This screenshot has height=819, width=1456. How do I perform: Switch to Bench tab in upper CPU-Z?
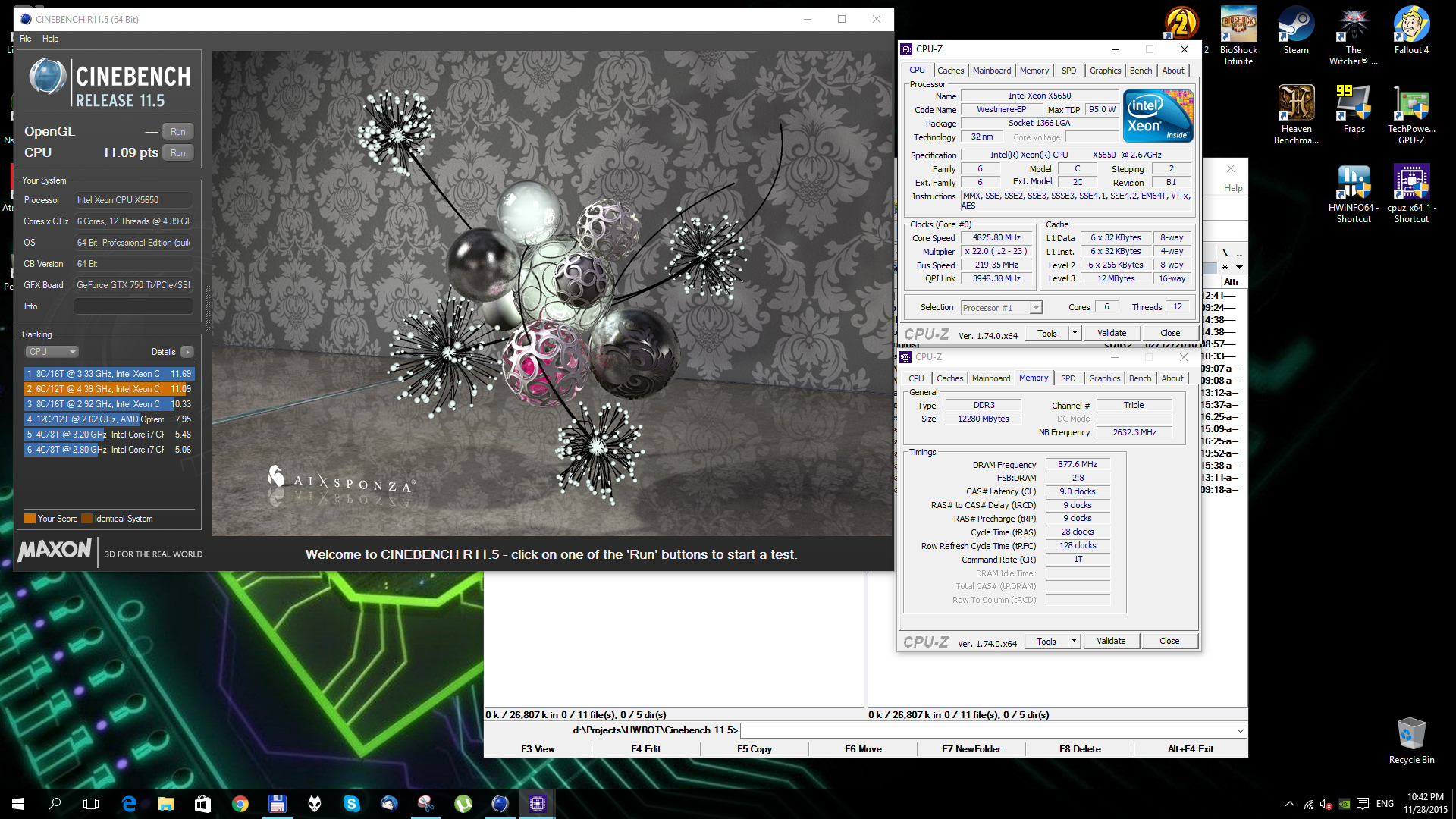1141,71
